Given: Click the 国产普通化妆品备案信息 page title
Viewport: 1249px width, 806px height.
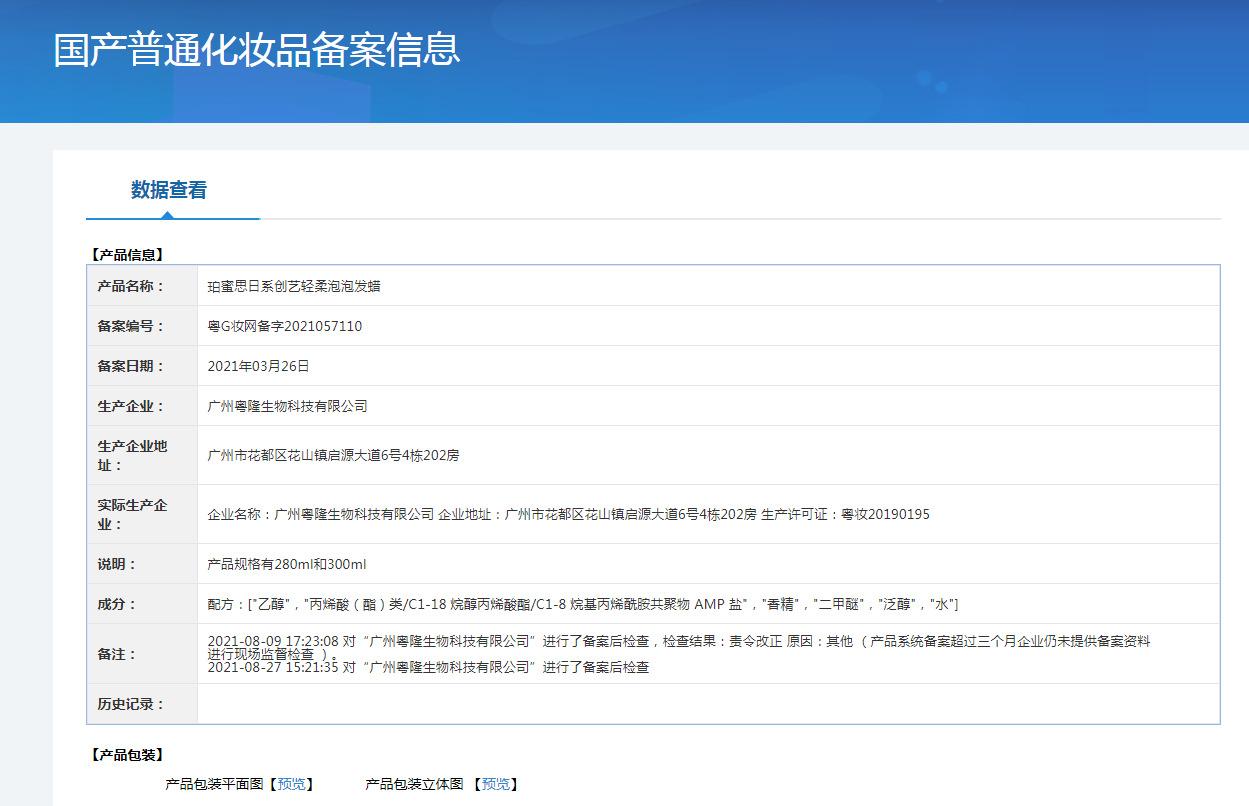Looking at the screenshot, I should coord(257,50).
